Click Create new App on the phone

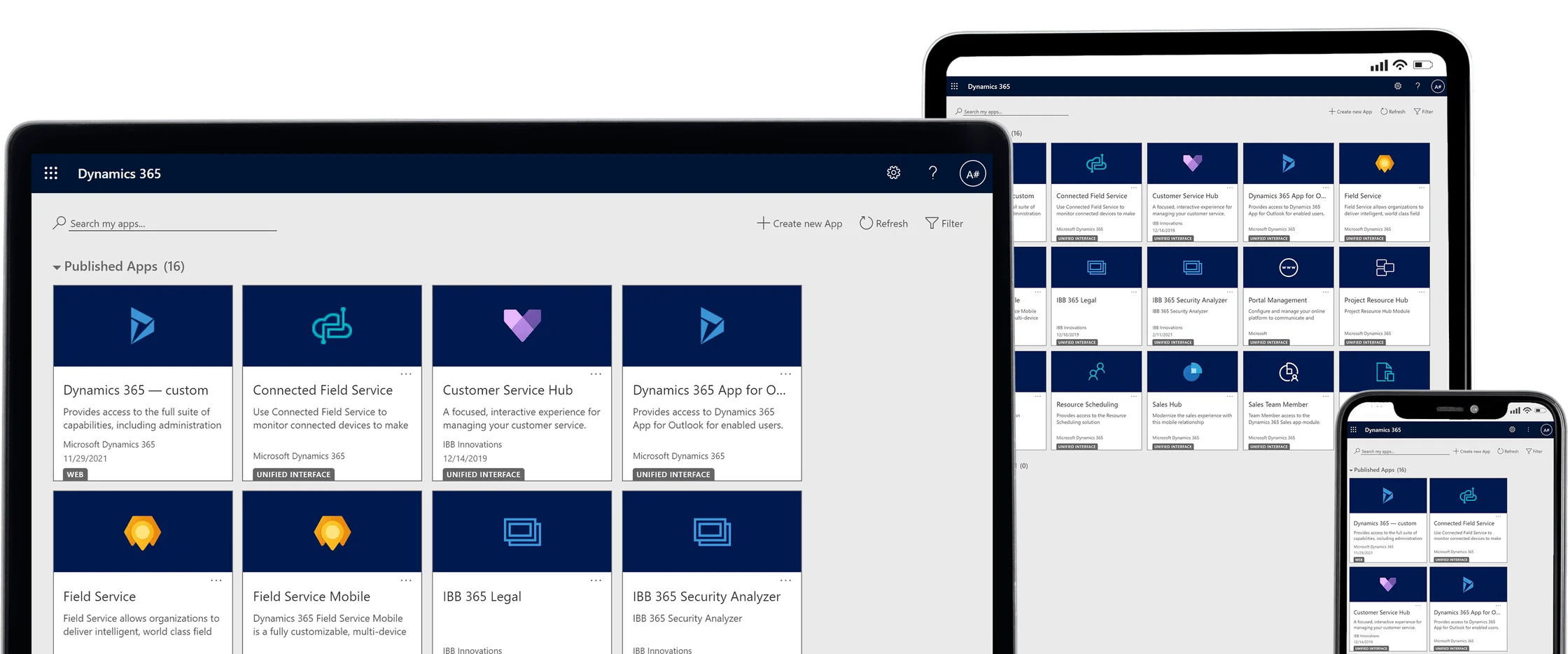tap(1472, 451)
